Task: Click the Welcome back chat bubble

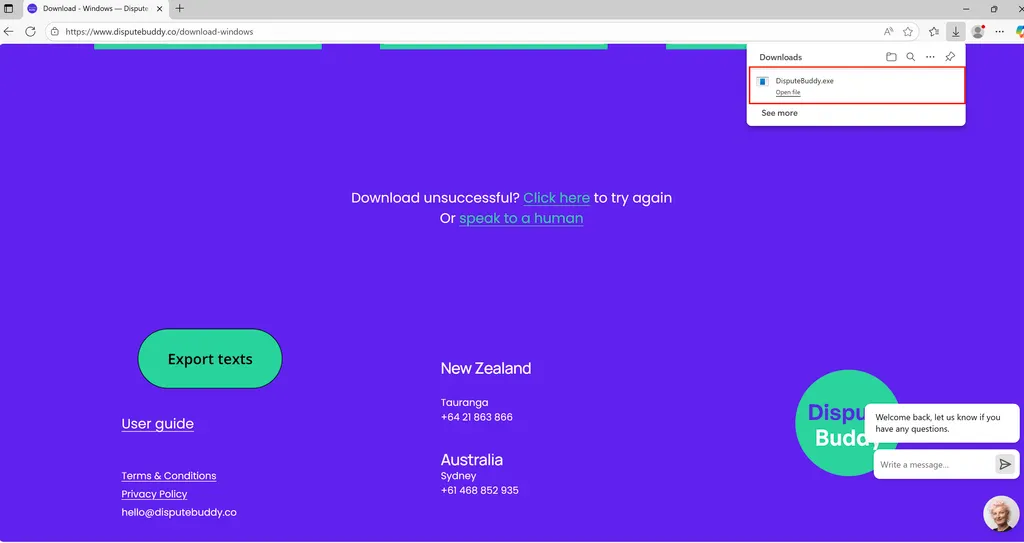Action: tap(942, 423)
